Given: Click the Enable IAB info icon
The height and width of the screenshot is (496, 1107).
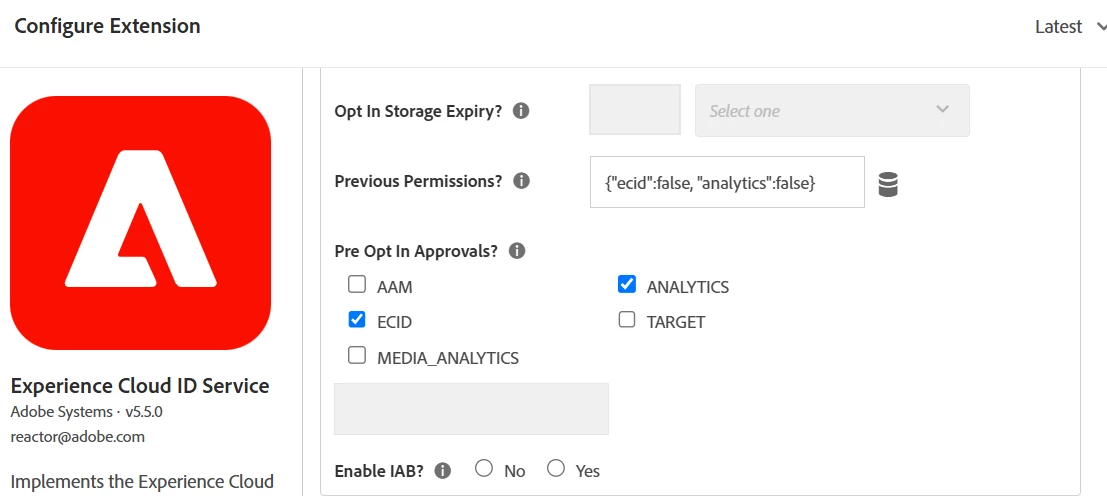Looking at the screenshot, I should click(x=443, y=470).
